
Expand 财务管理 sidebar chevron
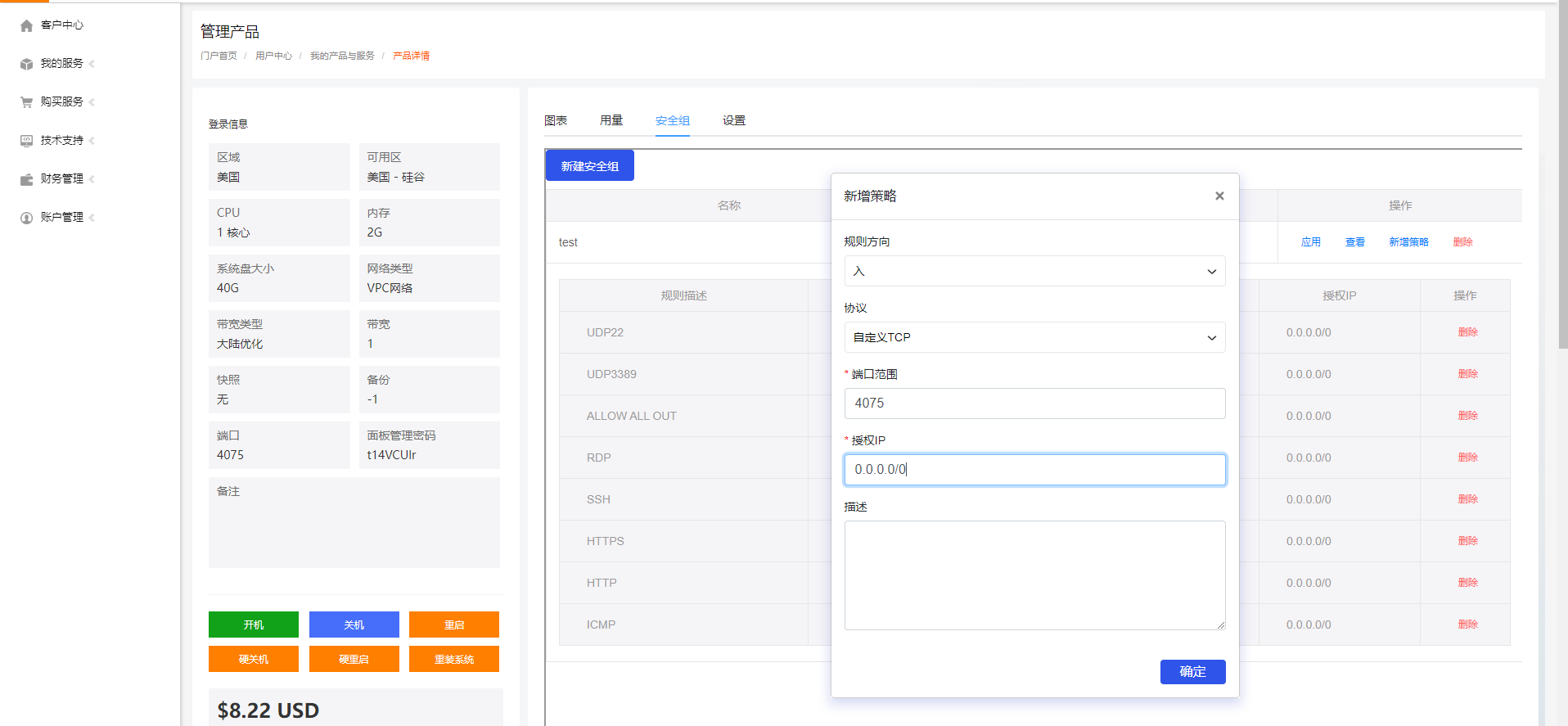92,179
